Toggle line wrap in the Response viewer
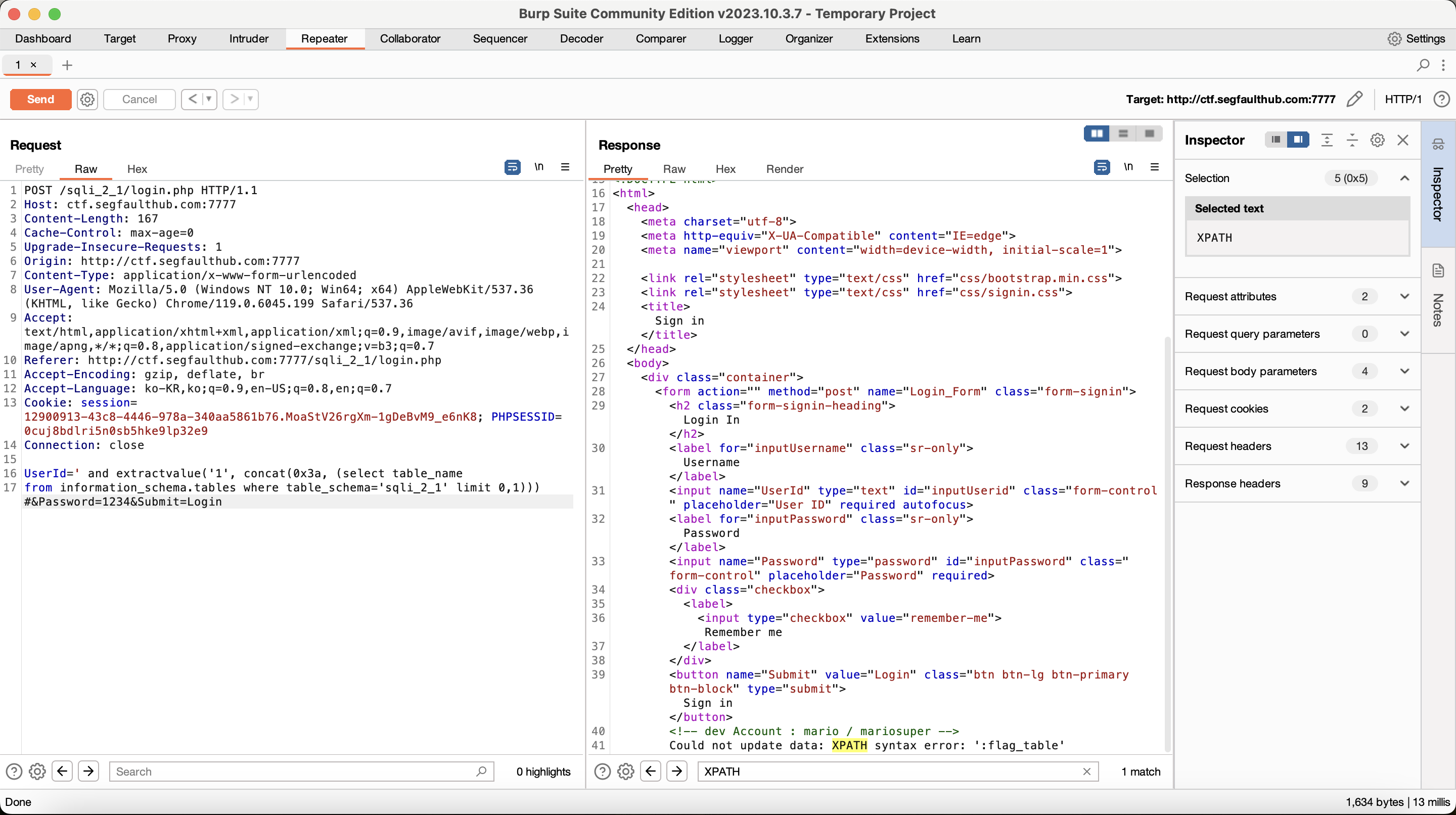Screen dimensions: 1456x815 1102,167
